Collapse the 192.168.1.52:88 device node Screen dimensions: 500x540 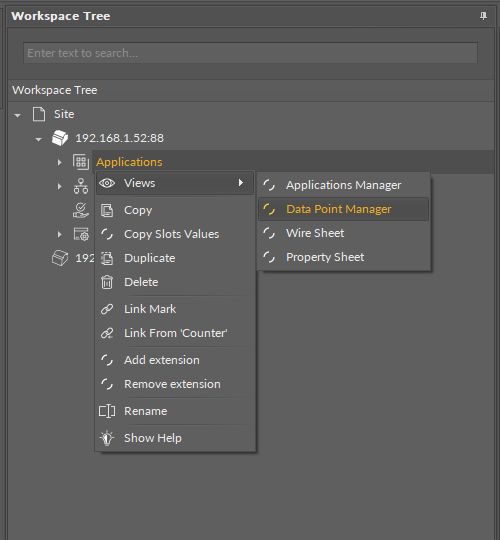[x=38, y=139]
